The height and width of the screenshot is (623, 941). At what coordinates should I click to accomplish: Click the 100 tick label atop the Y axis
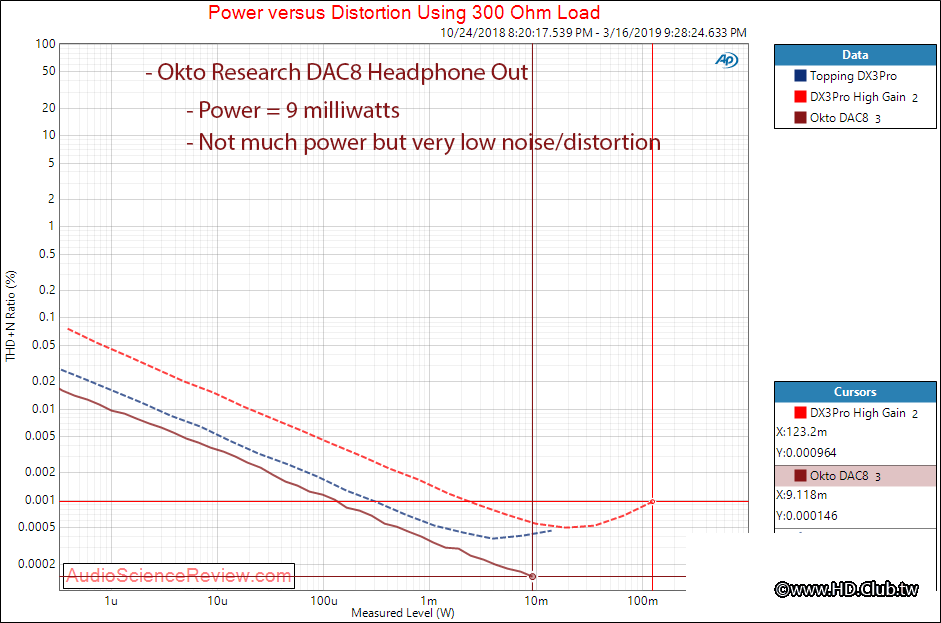[46, 44]
